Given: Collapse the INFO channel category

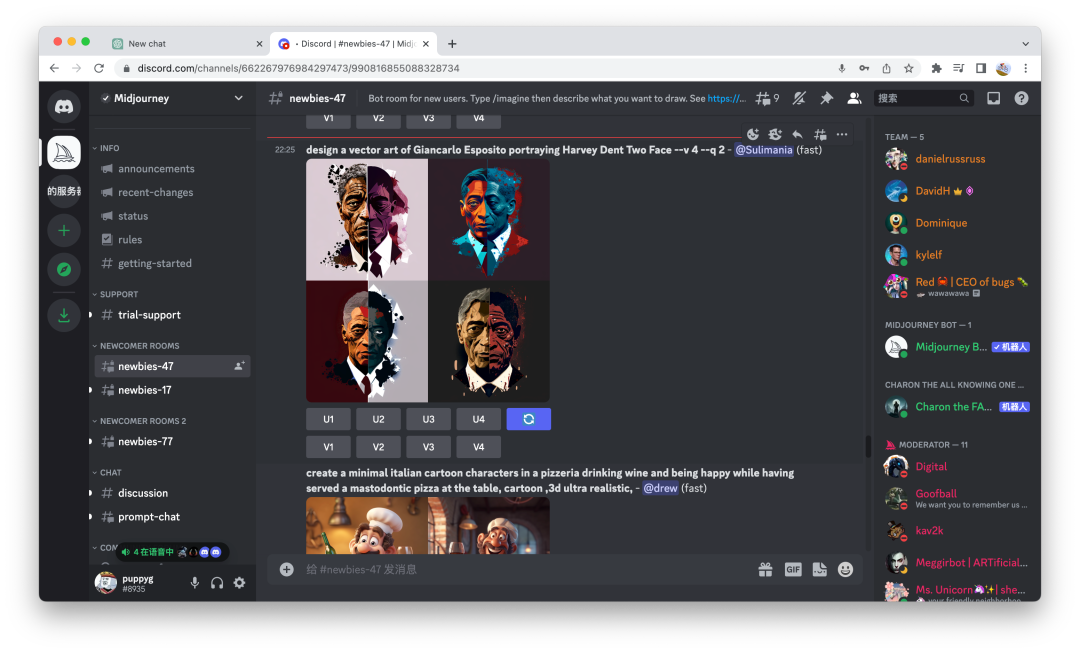Looking at the screenshot, I should 109,148.
